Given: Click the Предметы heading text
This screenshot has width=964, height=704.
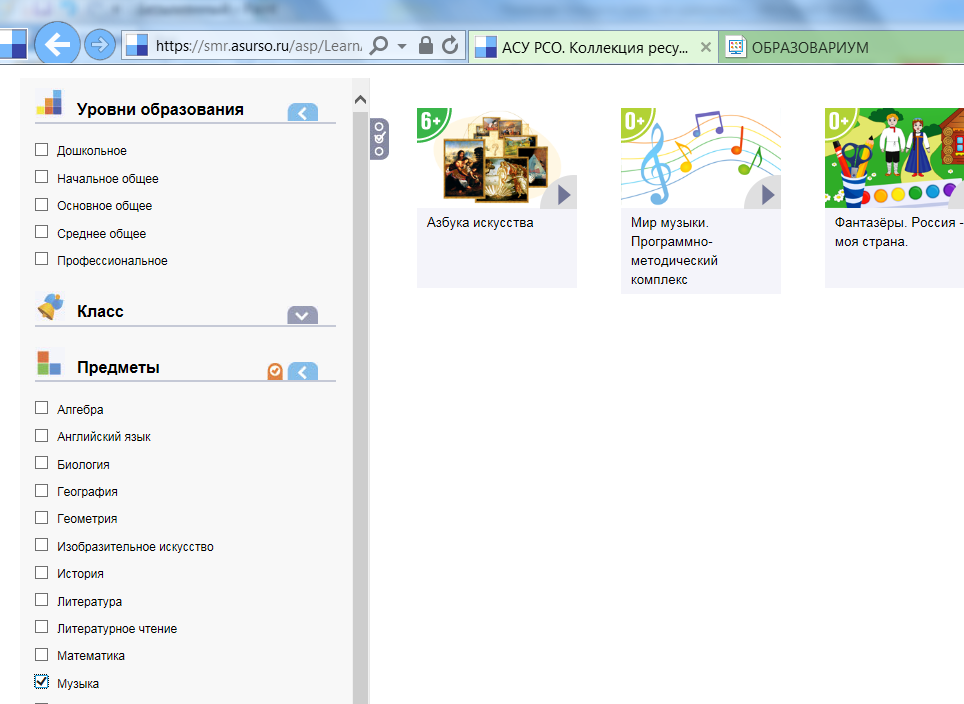Looking at the screenshot, I should [x=118, y=368].
